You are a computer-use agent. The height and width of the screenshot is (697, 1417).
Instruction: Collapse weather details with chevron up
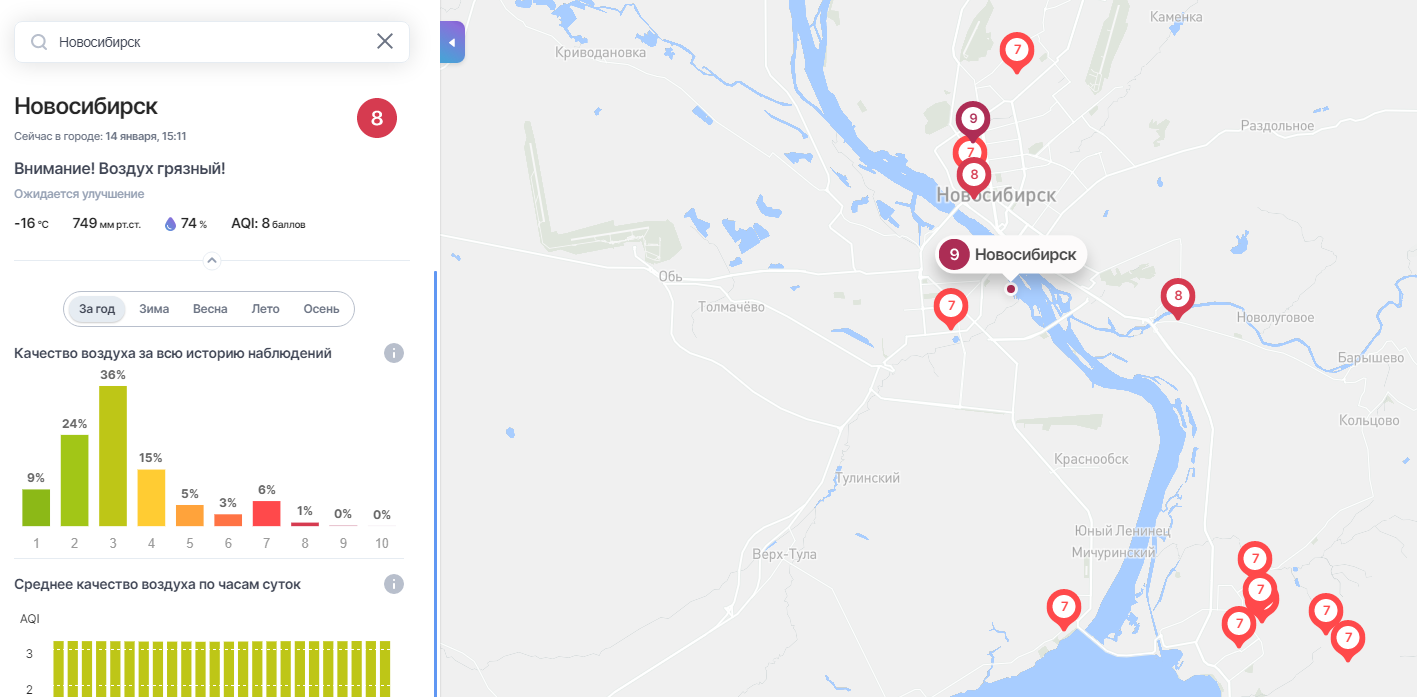(x=212, y=260)
